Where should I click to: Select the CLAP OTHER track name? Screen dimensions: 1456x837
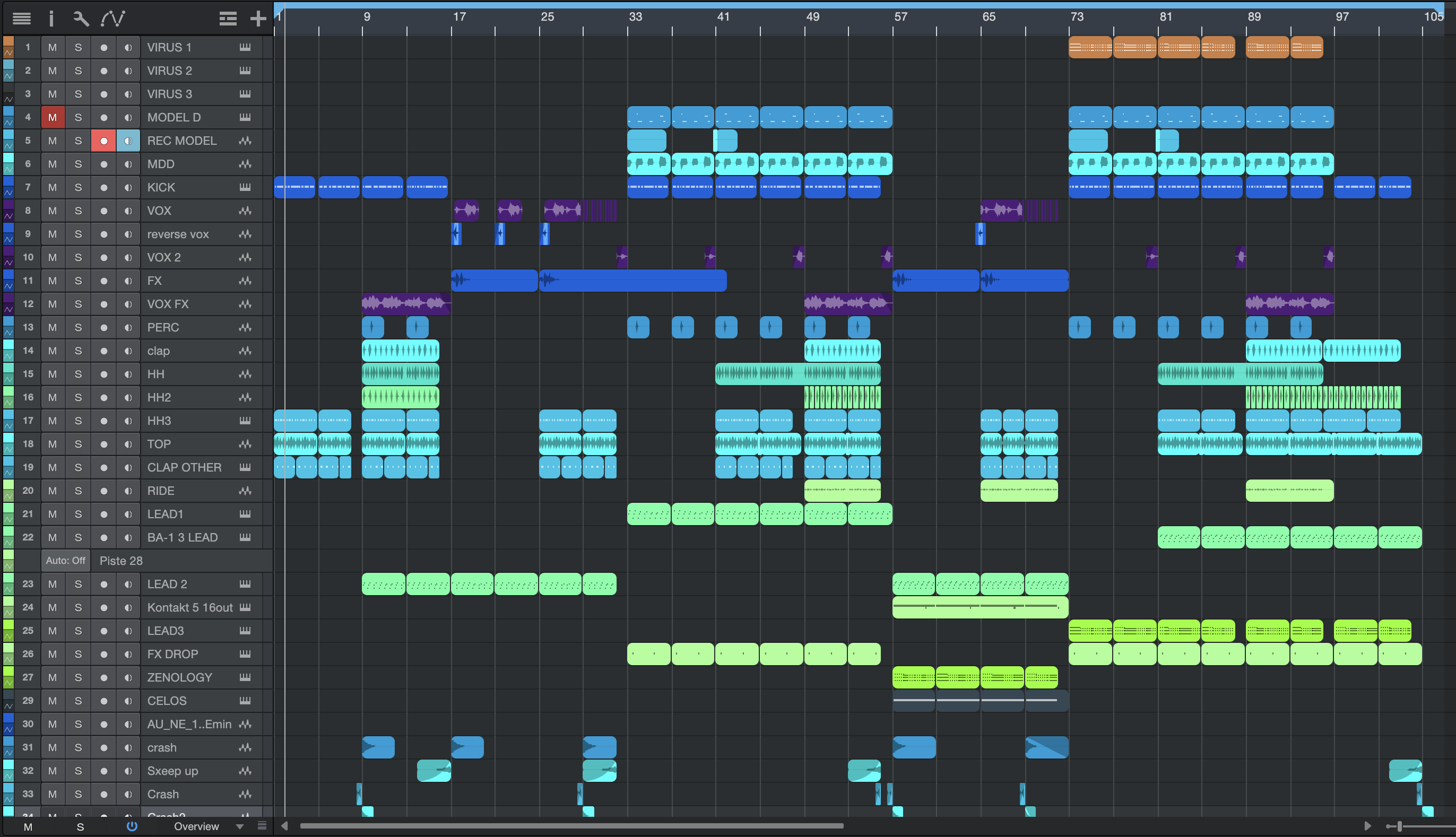pyautogui.click(x=184, y=467)
